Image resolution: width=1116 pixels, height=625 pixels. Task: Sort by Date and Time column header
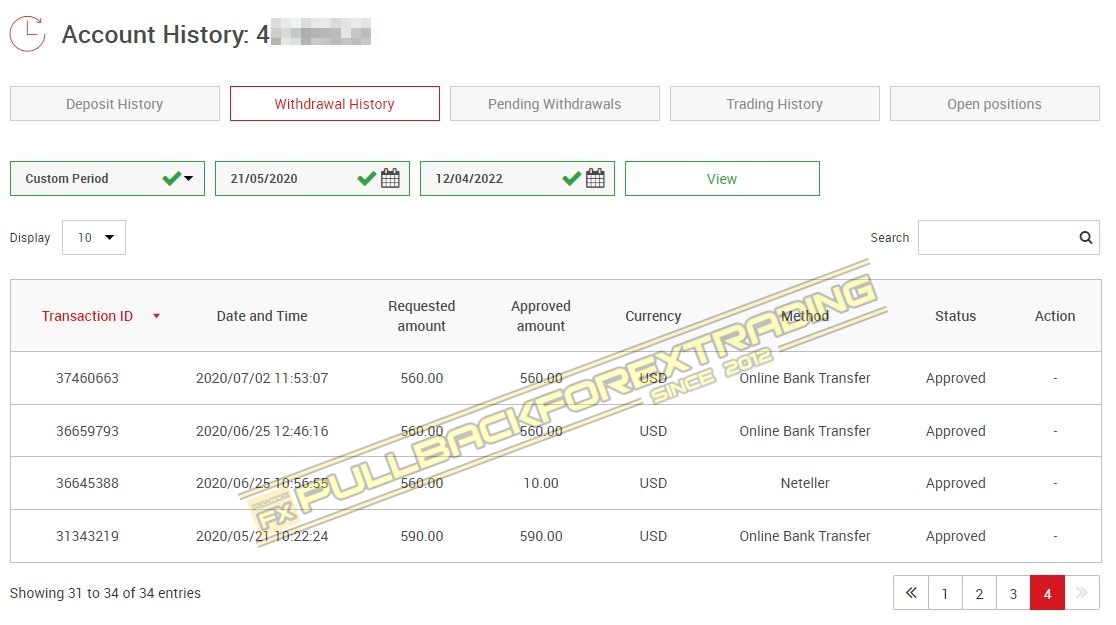262,316
